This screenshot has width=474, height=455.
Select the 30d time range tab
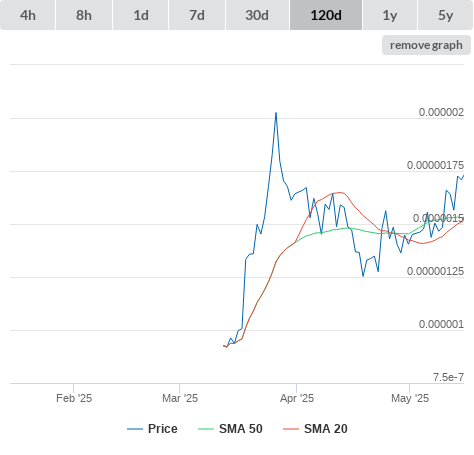click(x=257, y=15)
